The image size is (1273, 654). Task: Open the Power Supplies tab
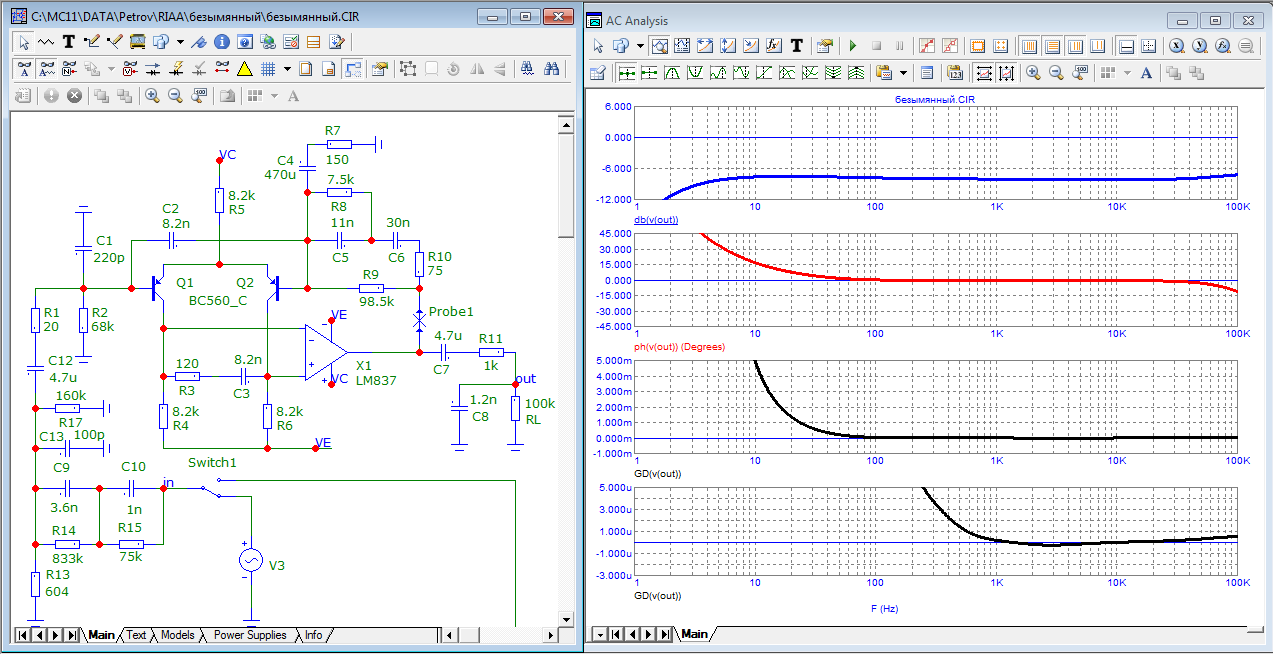pos(250,635)
